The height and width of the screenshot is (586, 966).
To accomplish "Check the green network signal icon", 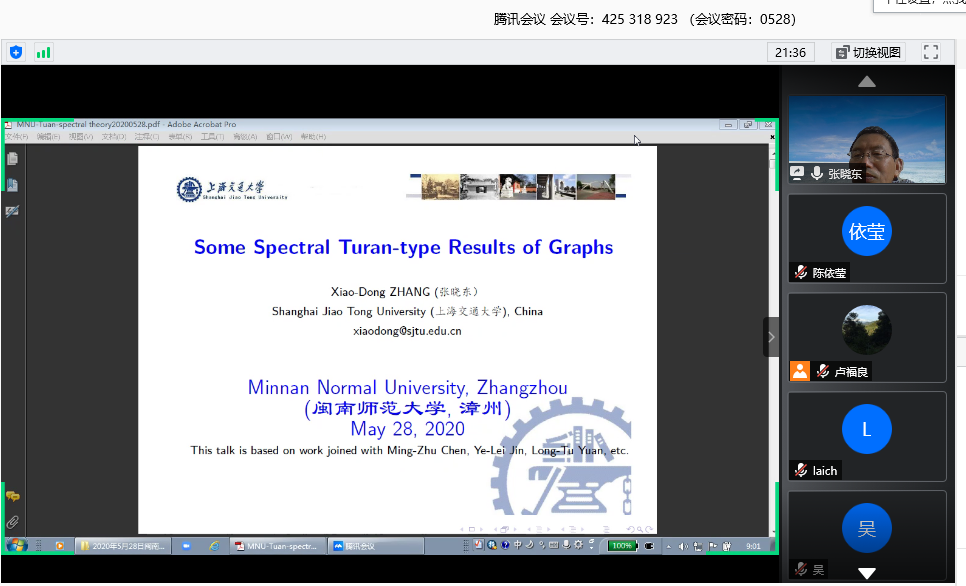I will [43, 52].
